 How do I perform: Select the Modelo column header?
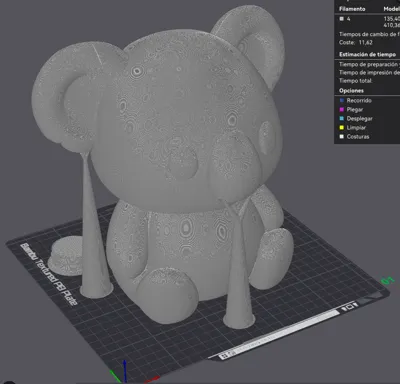pyautogui.click(x=392, y=9)
